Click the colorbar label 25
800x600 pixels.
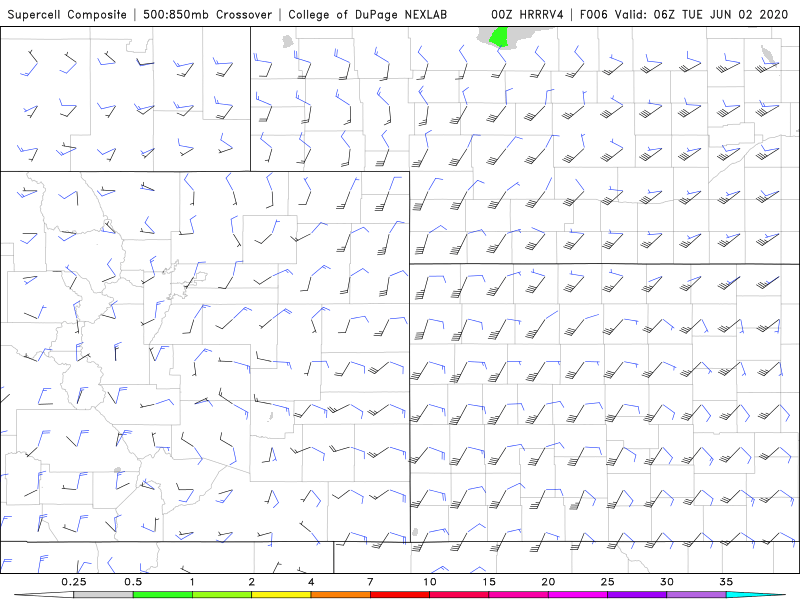(607, 582)
